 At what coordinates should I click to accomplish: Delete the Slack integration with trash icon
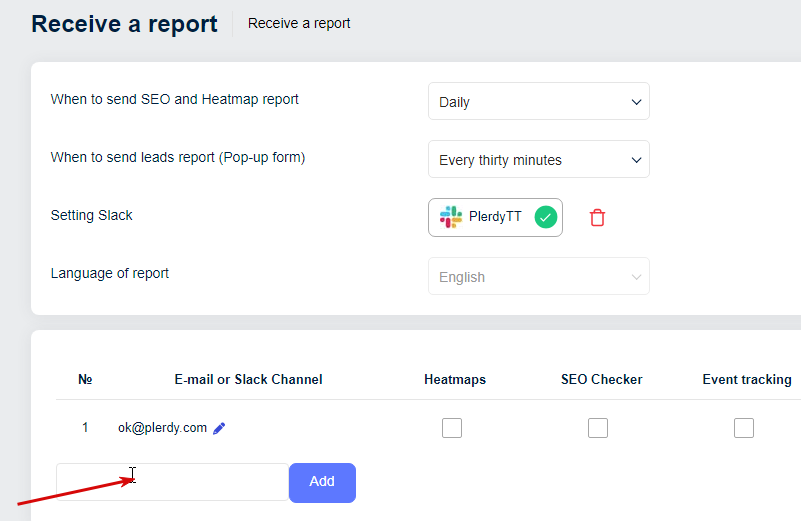(x=597, y=217)
